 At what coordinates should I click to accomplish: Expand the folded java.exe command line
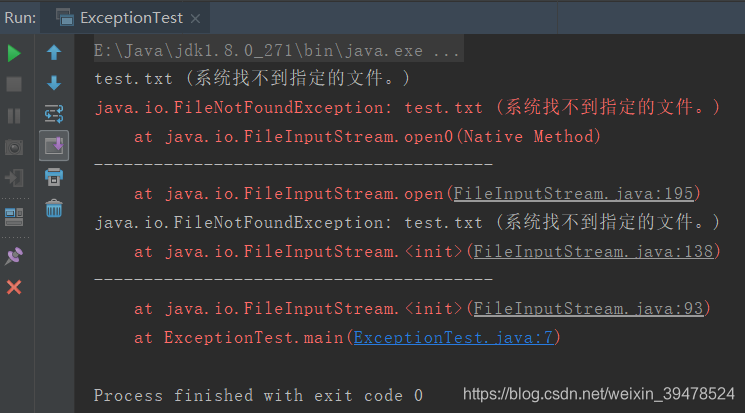click(277, 50)
